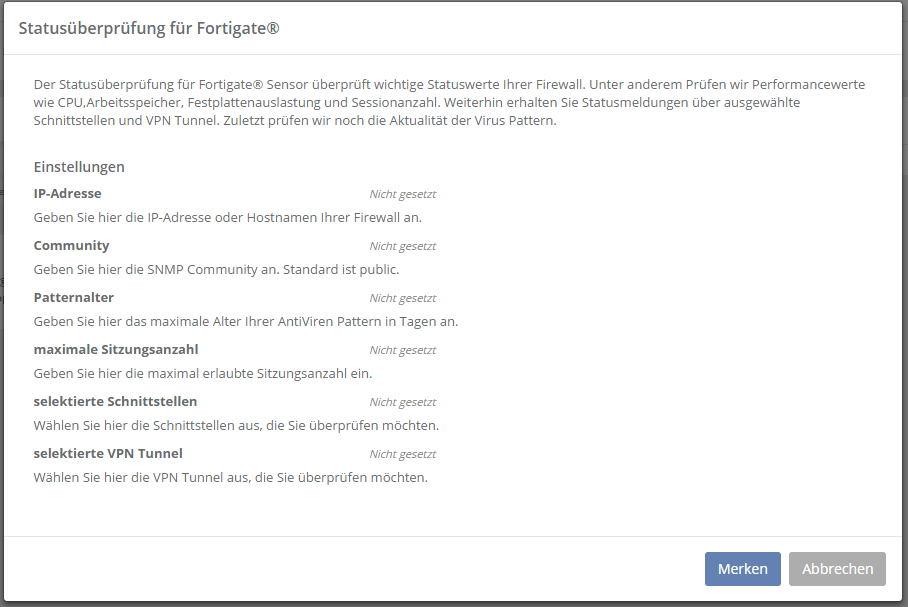Select the Community field label
The height and width of the screenshot is (607, 908).
[71, 245]
